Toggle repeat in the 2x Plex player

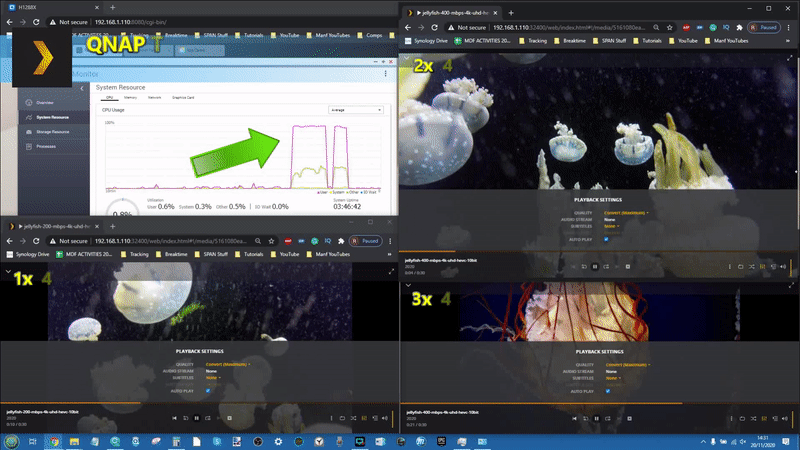(x=741, y=266)
